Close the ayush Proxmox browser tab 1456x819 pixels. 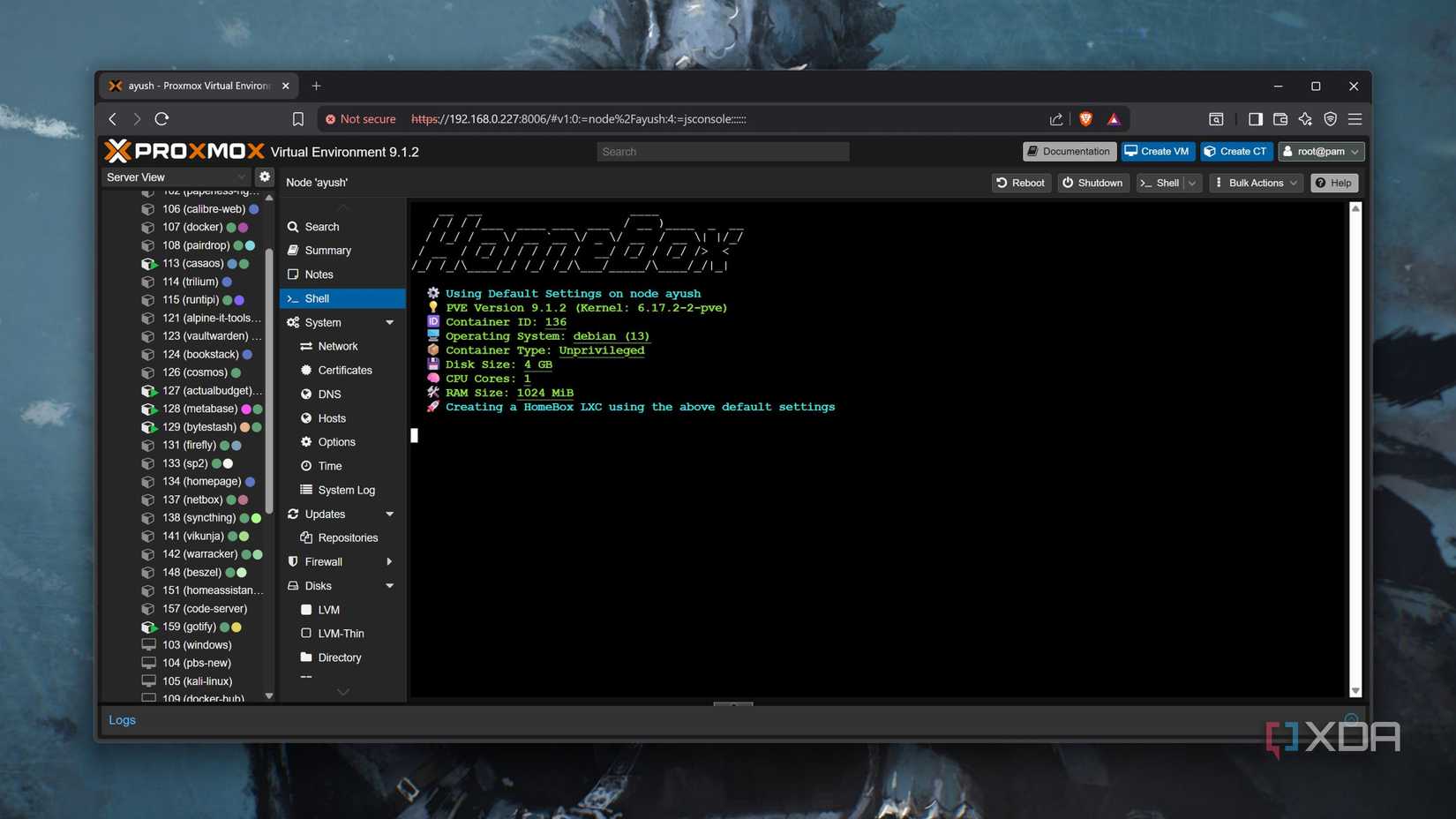(285, 86)
